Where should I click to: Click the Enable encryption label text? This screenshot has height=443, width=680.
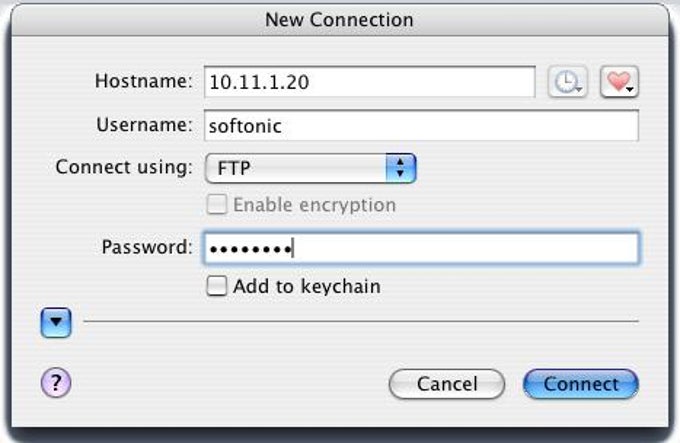315,205
